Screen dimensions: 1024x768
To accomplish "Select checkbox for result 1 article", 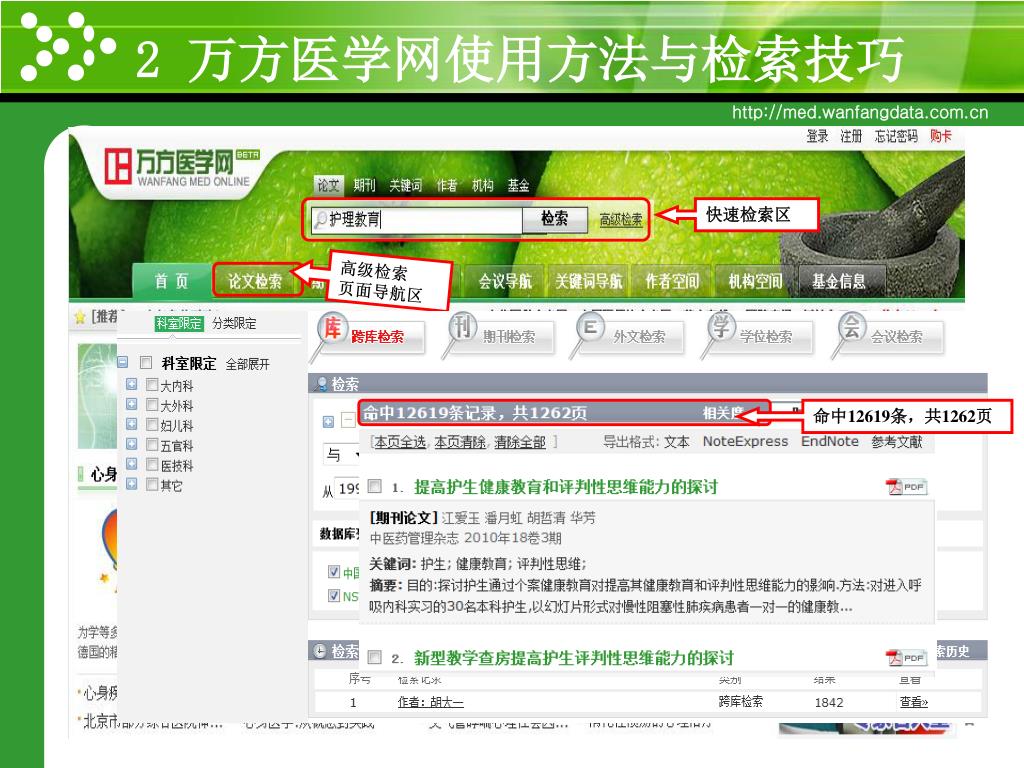I will click(375, 486).
